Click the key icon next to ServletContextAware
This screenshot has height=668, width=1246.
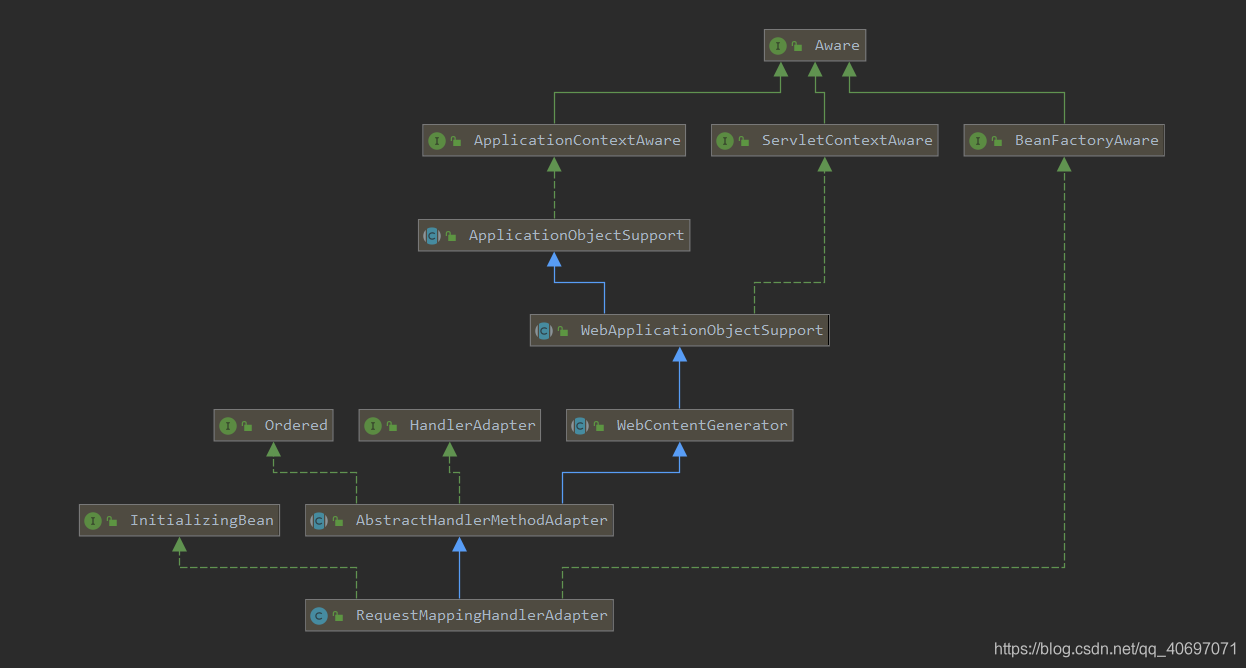[741, 140]
